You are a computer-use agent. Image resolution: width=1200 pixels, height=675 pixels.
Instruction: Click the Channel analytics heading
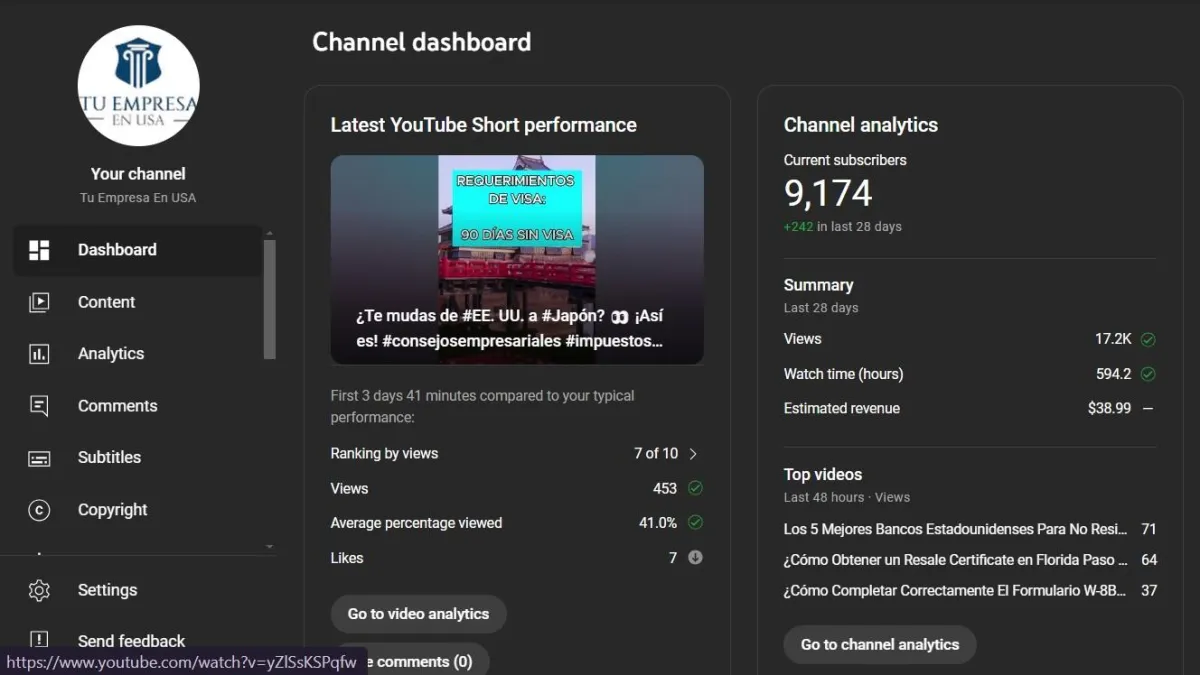861,125
